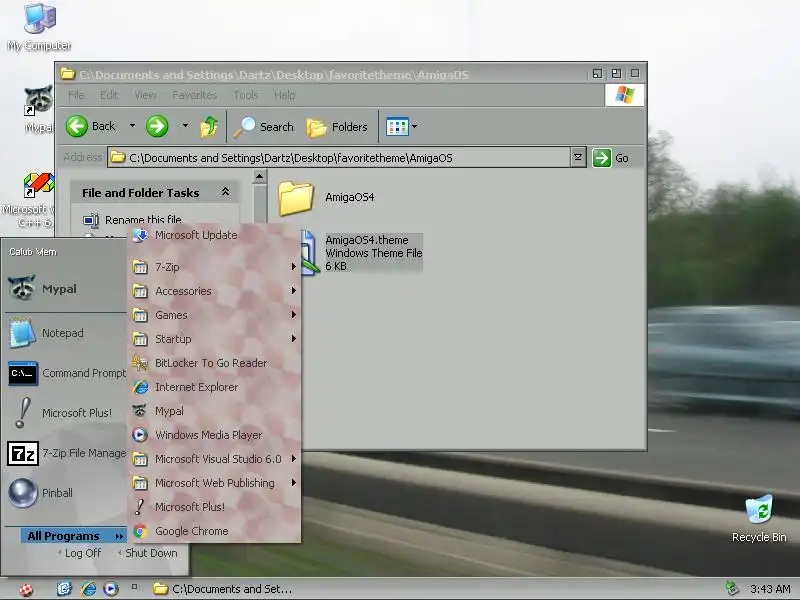Screen dimensions: 800x600
Task: Go up one folder level with Up icon
Action: [209, 127]
